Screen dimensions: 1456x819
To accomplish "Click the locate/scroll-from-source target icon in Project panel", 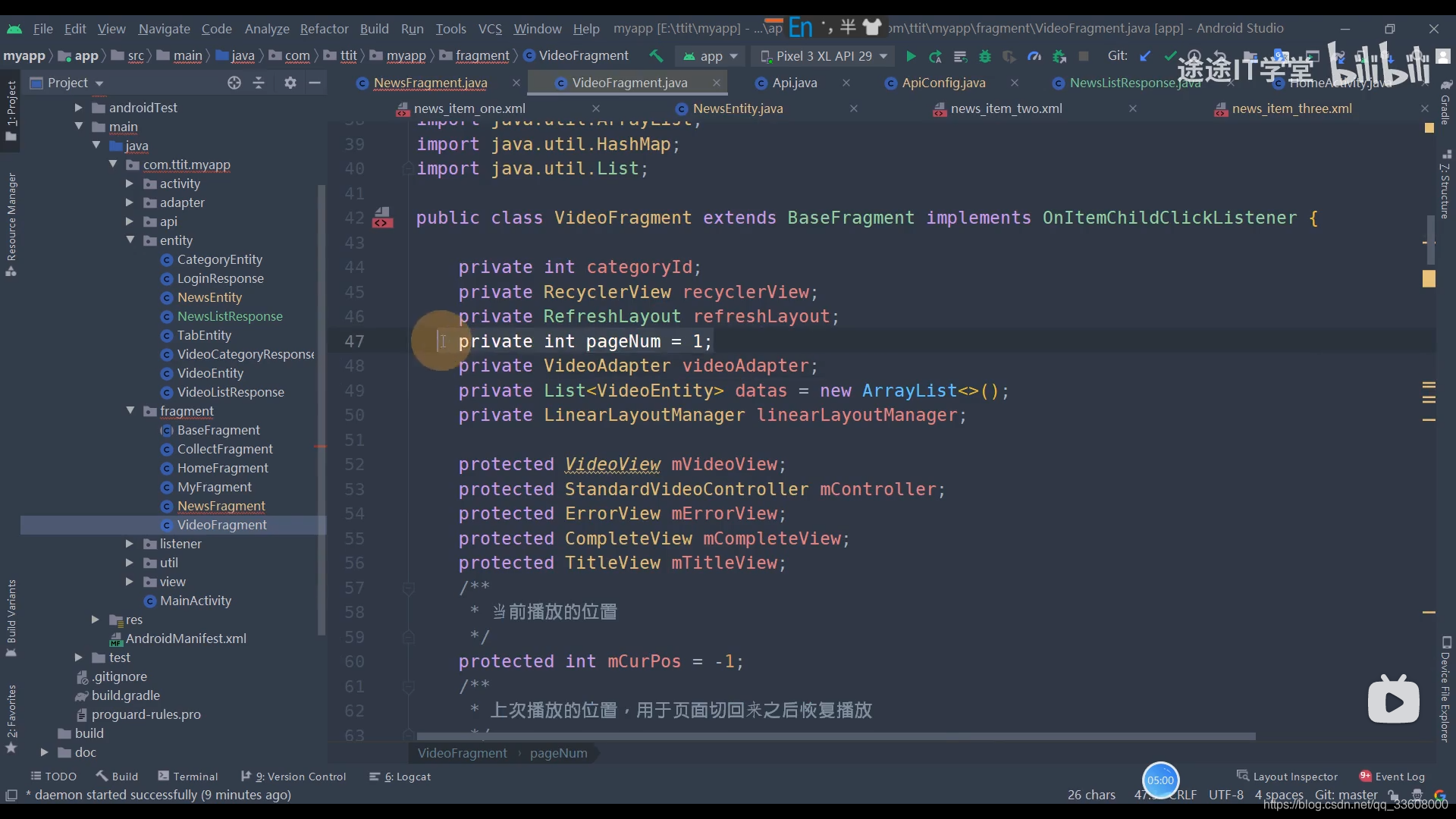I will point(234,83).
